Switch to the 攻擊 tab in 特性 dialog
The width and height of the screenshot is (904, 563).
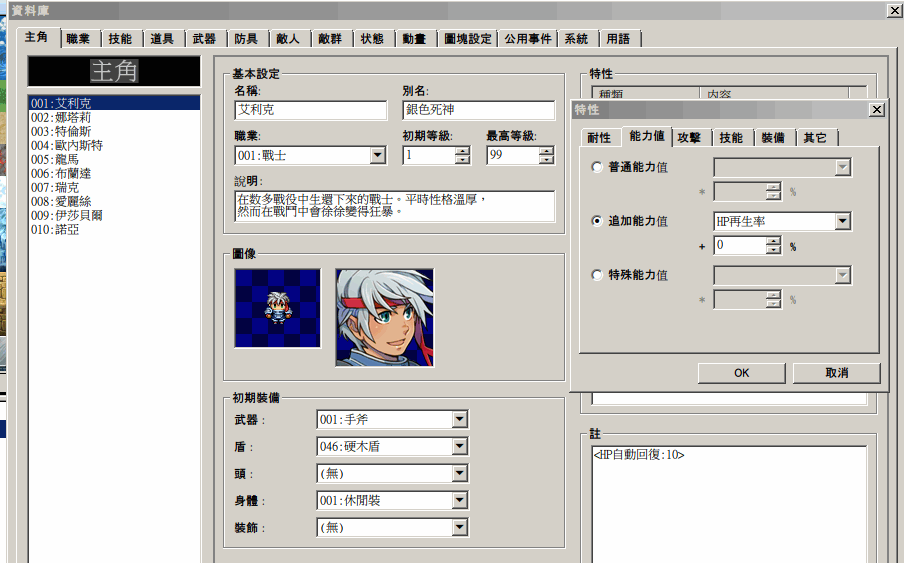point(689,138)
